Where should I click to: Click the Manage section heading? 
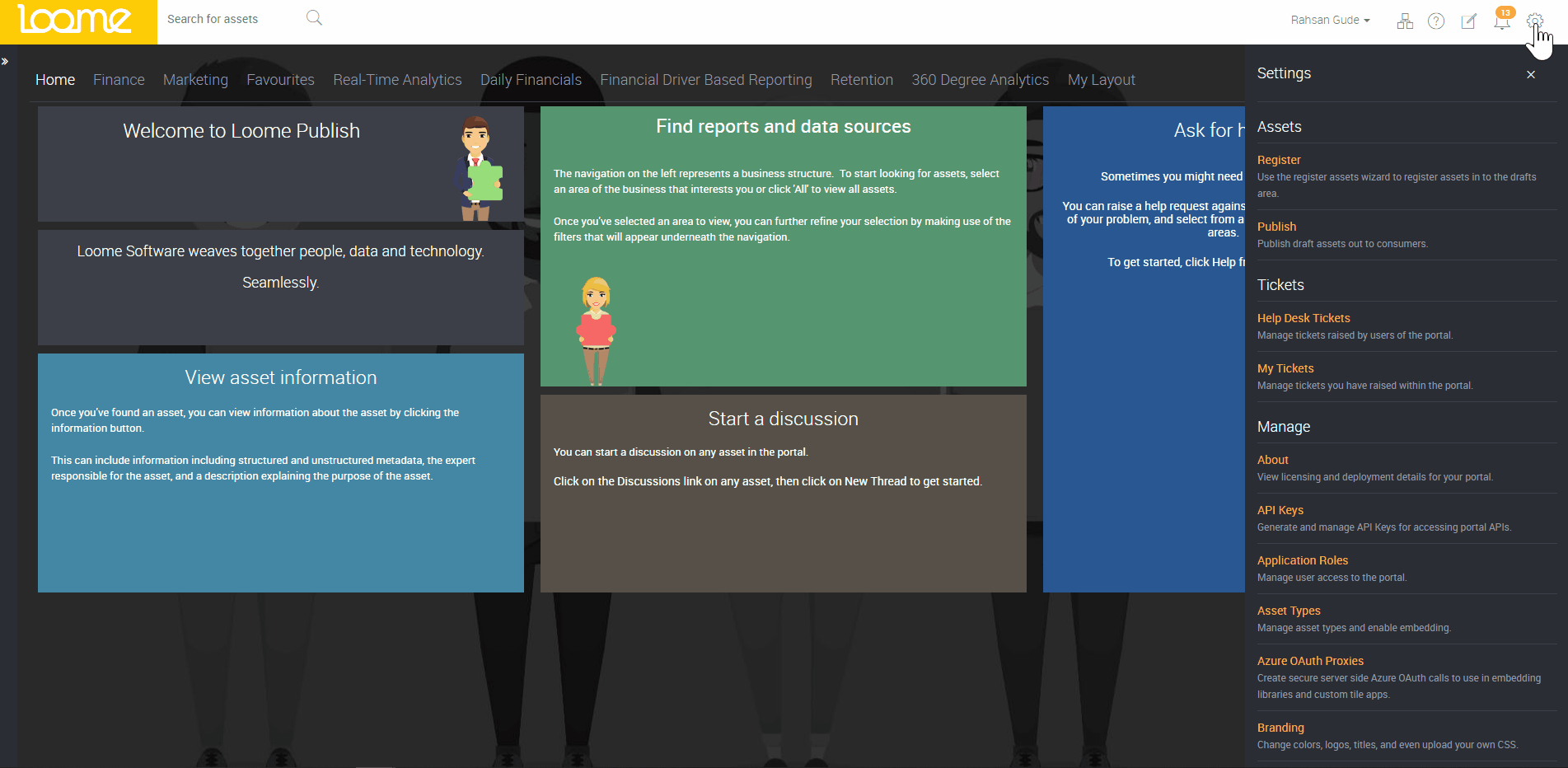(1284, 427)
